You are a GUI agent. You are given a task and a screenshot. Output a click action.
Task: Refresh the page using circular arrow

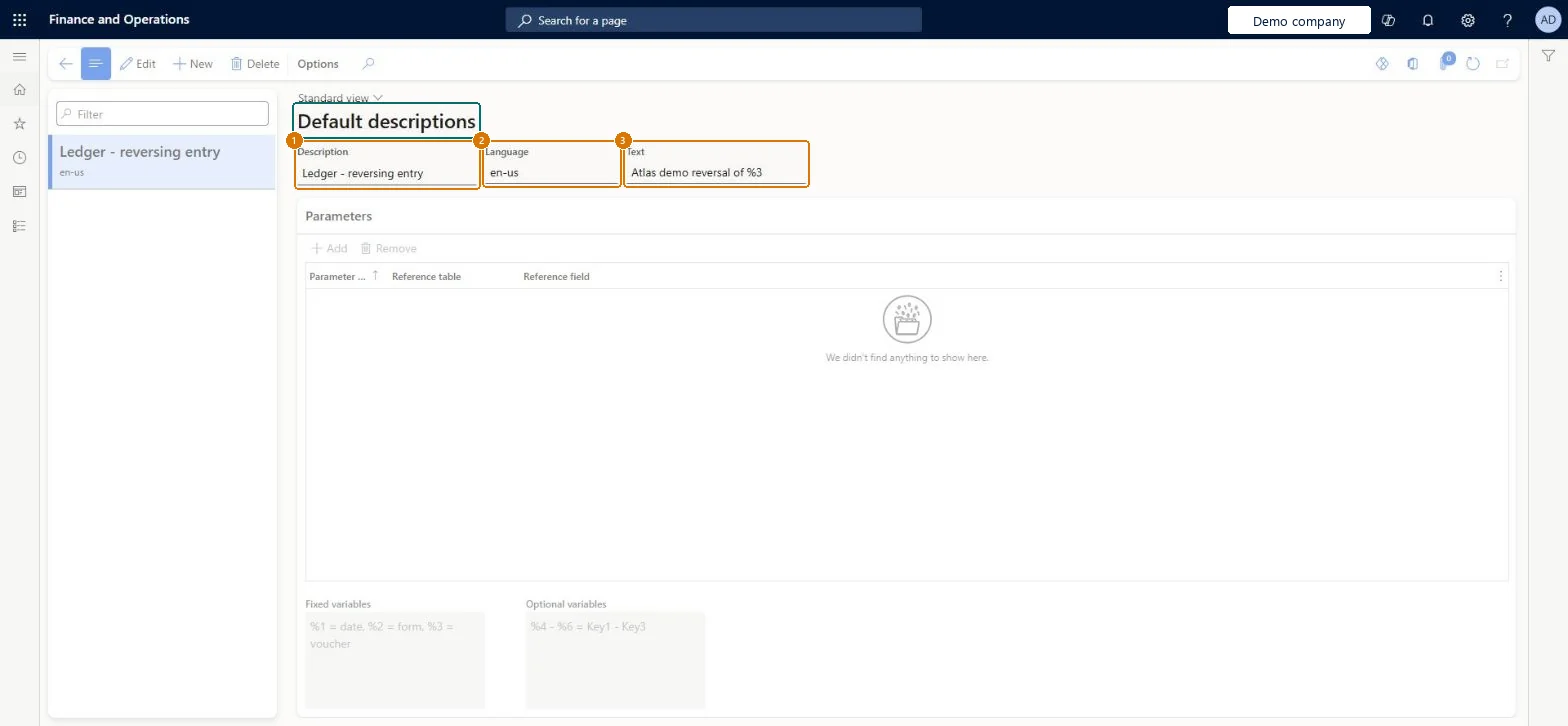(x=1473, y=64)
